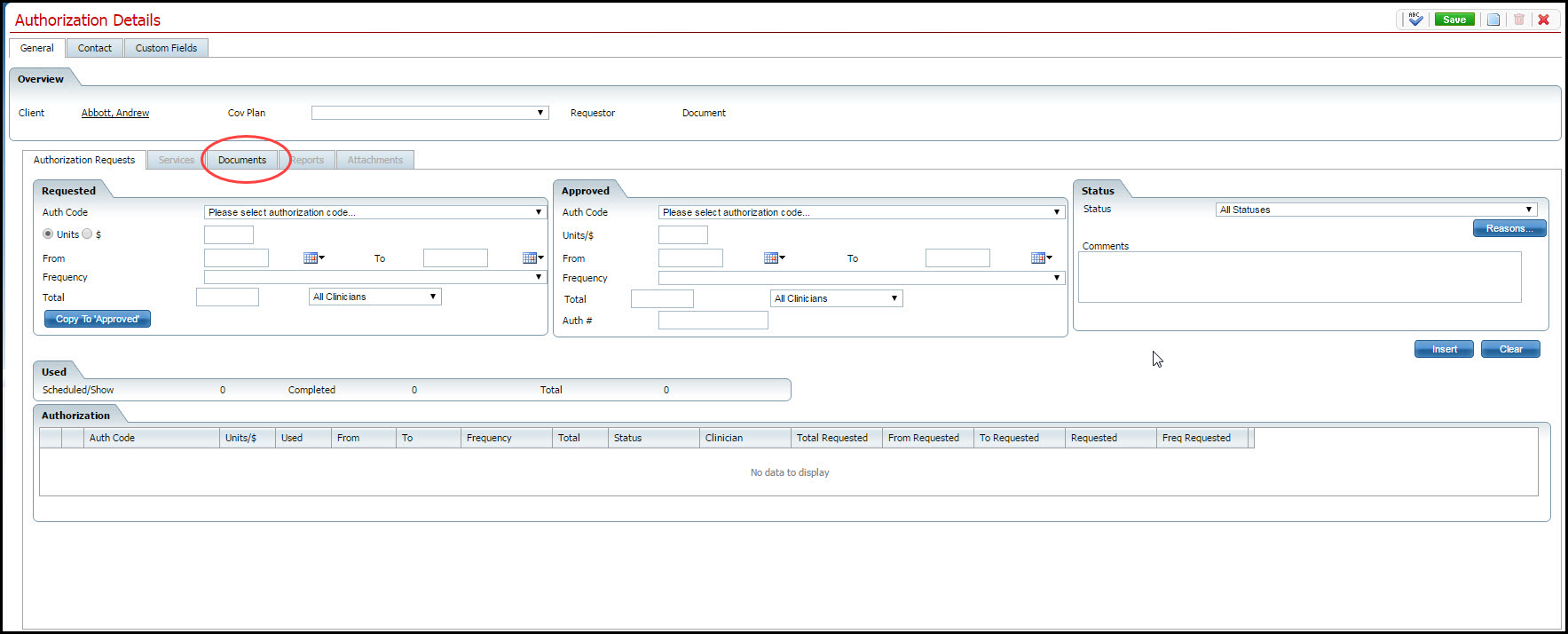This screenshot has width=1568, height=634.
Task: Switch to the Documents tab
Action: click(242, 160)
